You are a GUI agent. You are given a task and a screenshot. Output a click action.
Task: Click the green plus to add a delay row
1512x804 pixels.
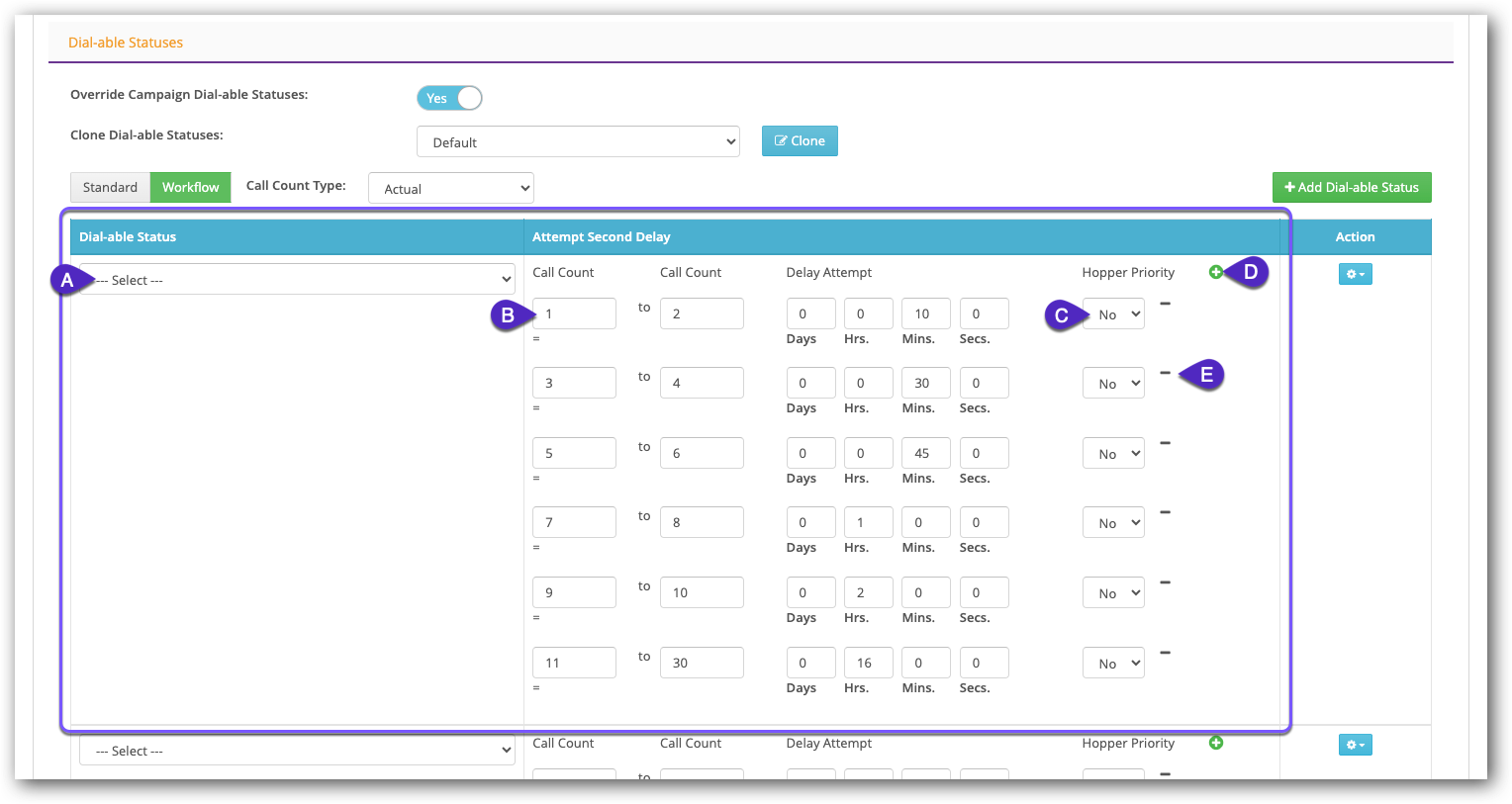(x=1216, y=271)
